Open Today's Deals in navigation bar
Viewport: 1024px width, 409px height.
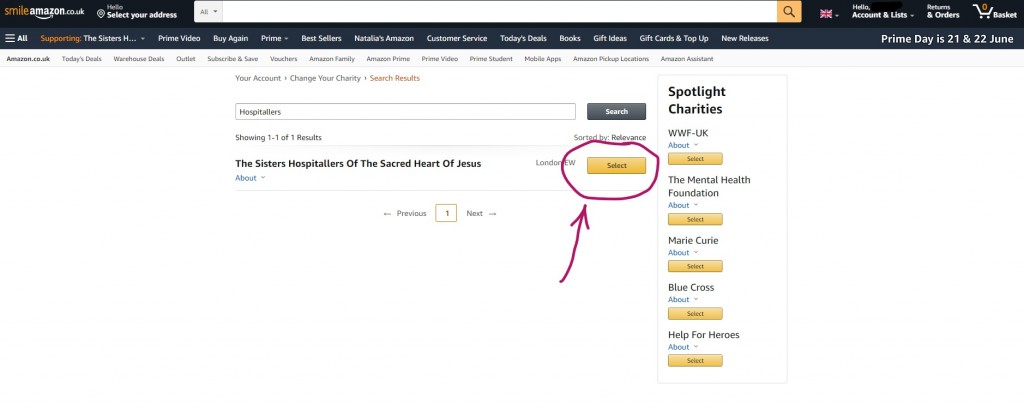(524, 38)
